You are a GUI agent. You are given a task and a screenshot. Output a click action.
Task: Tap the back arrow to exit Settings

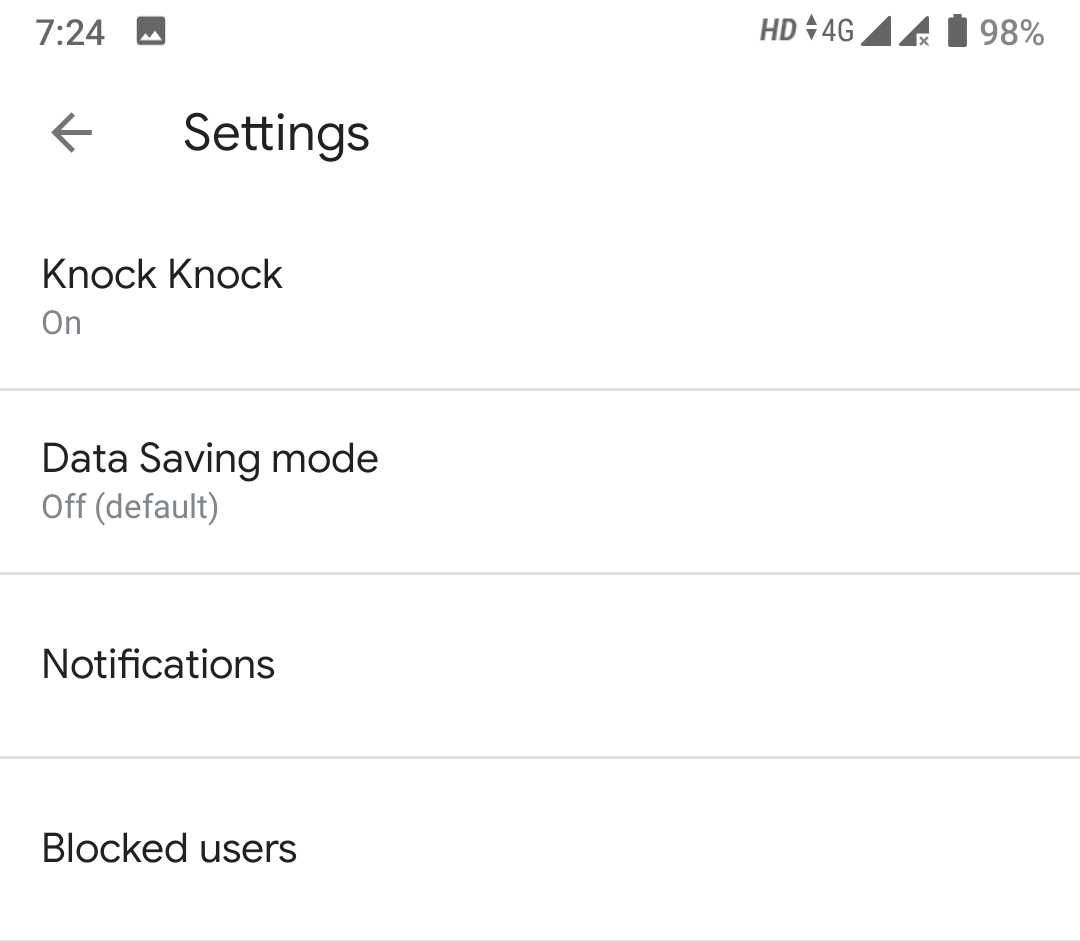[70, 132]
